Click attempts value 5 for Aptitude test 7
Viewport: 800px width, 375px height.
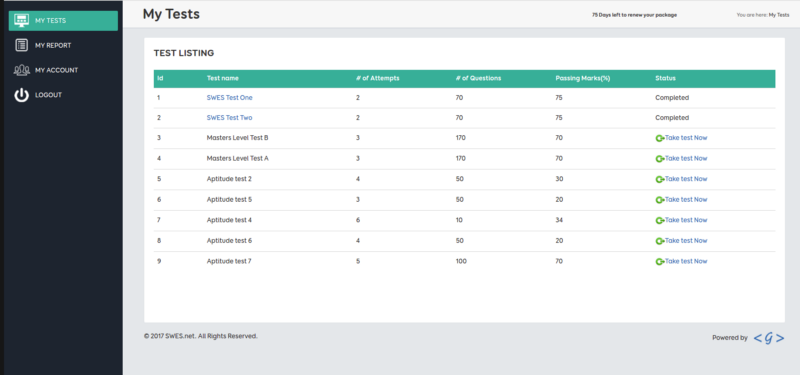358,261
